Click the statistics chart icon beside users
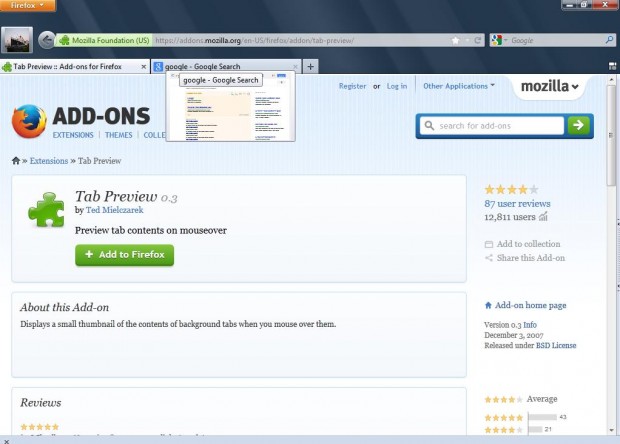The width and height of the screenshot is (620, 444). tap(544, 217)
